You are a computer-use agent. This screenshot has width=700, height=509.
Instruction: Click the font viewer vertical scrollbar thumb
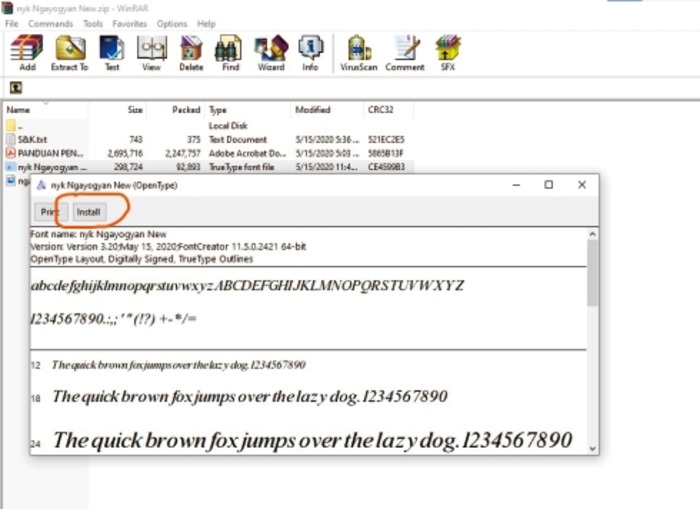coord(592,273)
